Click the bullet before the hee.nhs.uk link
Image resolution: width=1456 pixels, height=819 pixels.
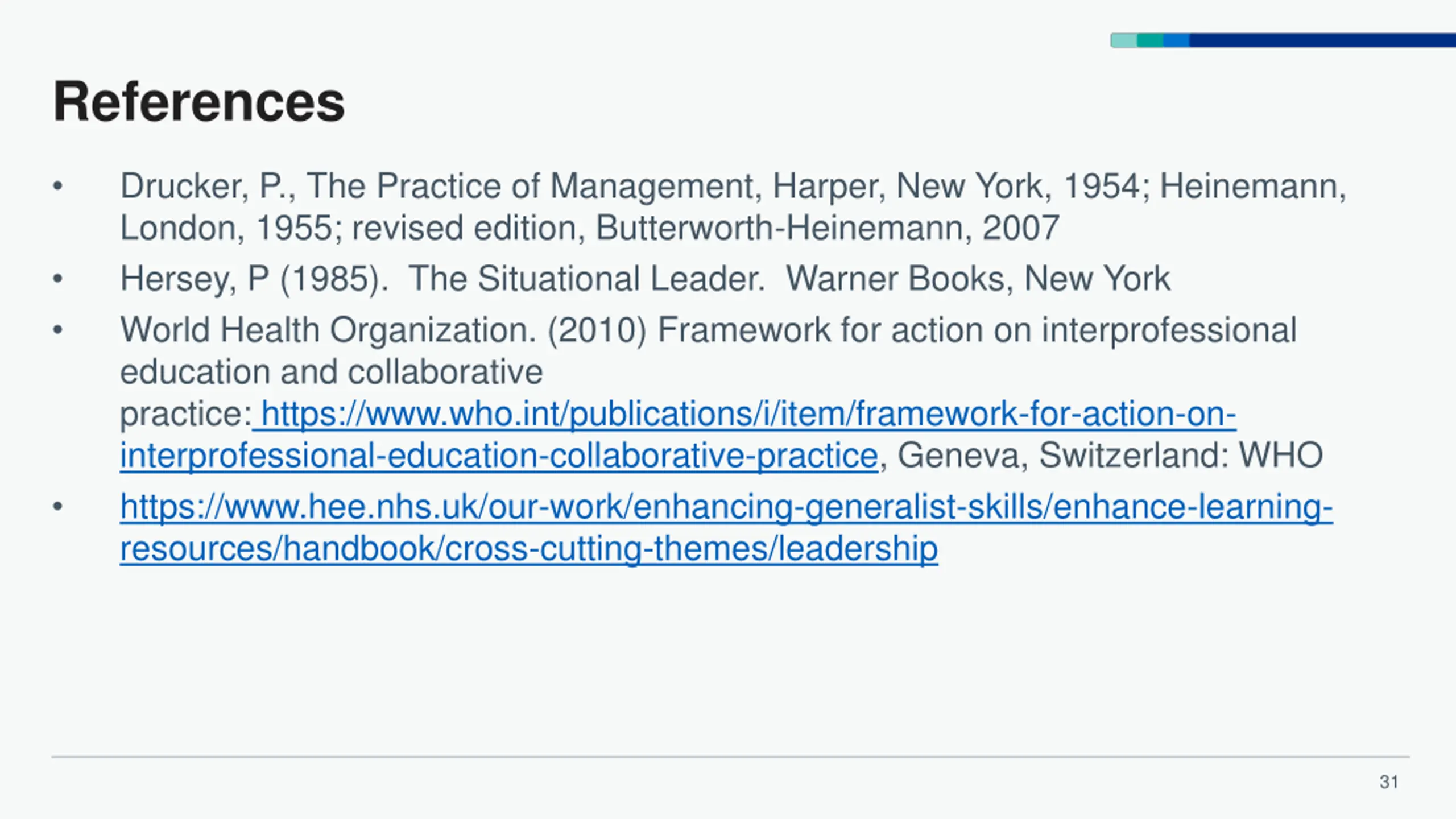click(57, 506)
